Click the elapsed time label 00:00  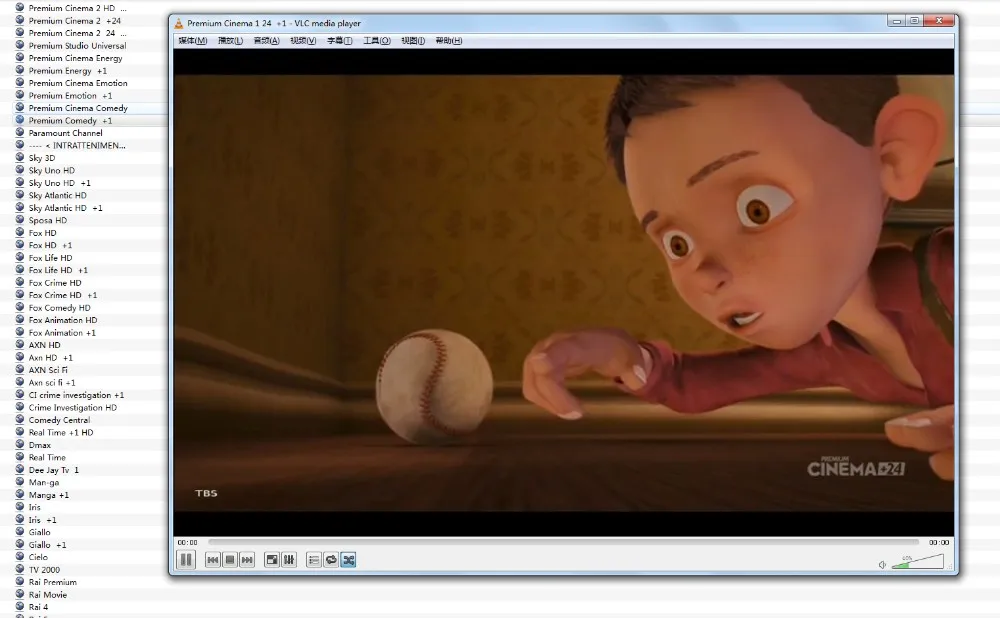(x=187, y=543)
